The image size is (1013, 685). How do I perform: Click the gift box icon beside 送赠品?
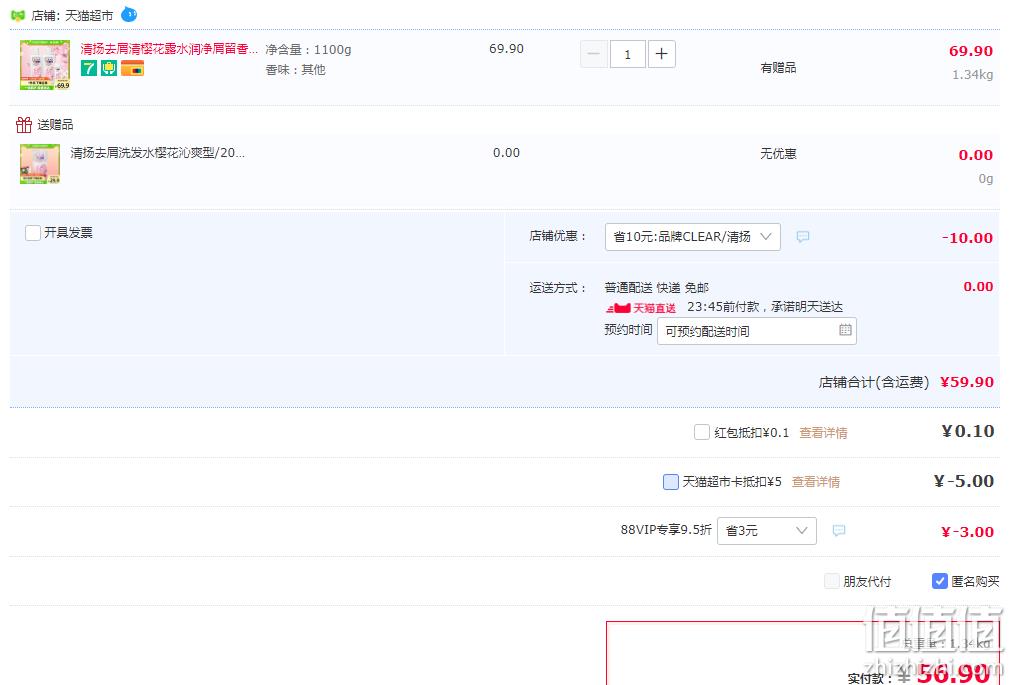click(x=24, y=124)
